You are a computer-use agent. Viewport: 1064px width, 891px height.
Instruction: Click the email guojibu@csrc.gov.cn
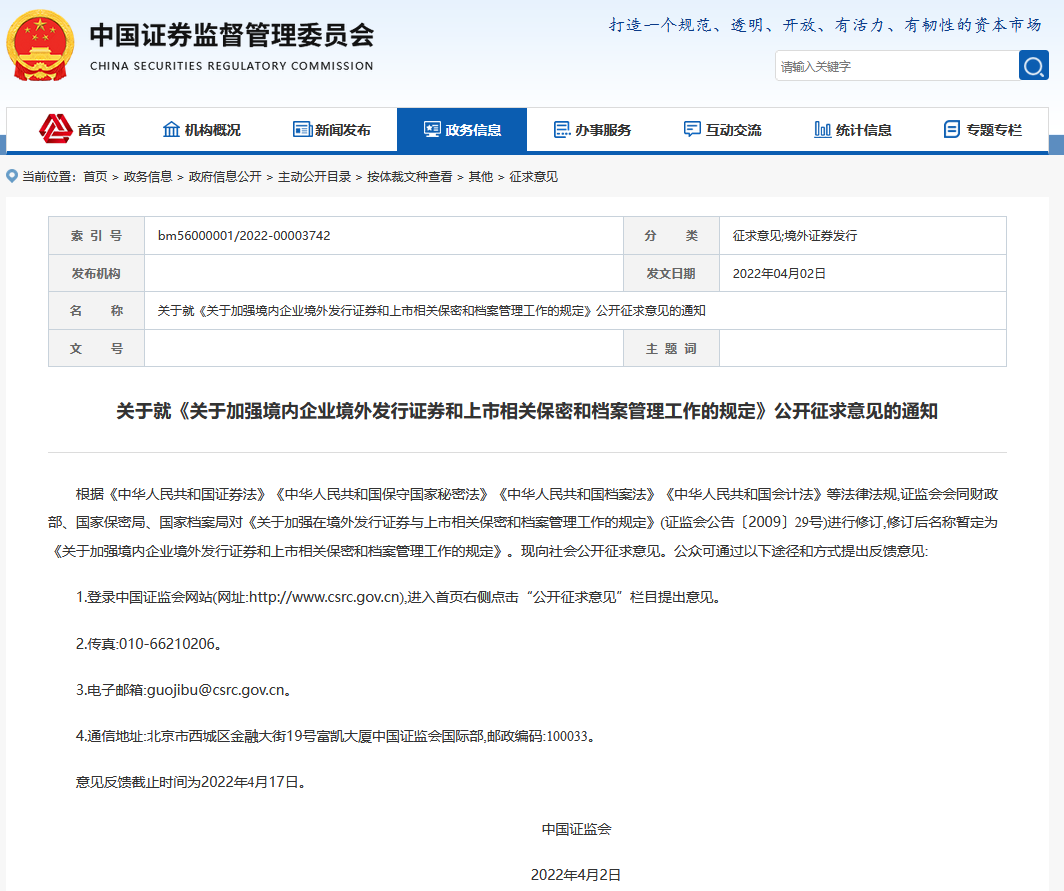[x=216, y=690]
